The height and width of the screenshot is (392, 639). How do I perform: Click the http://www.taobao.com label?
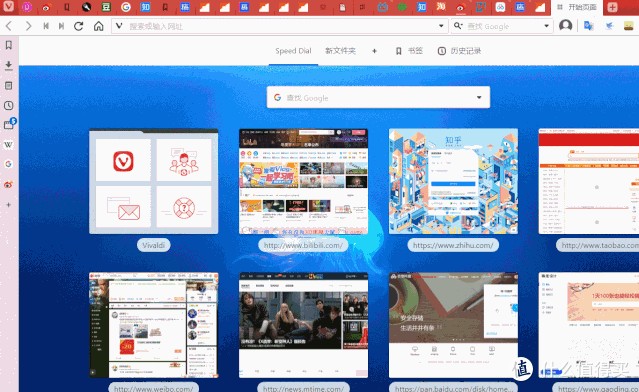598,245
